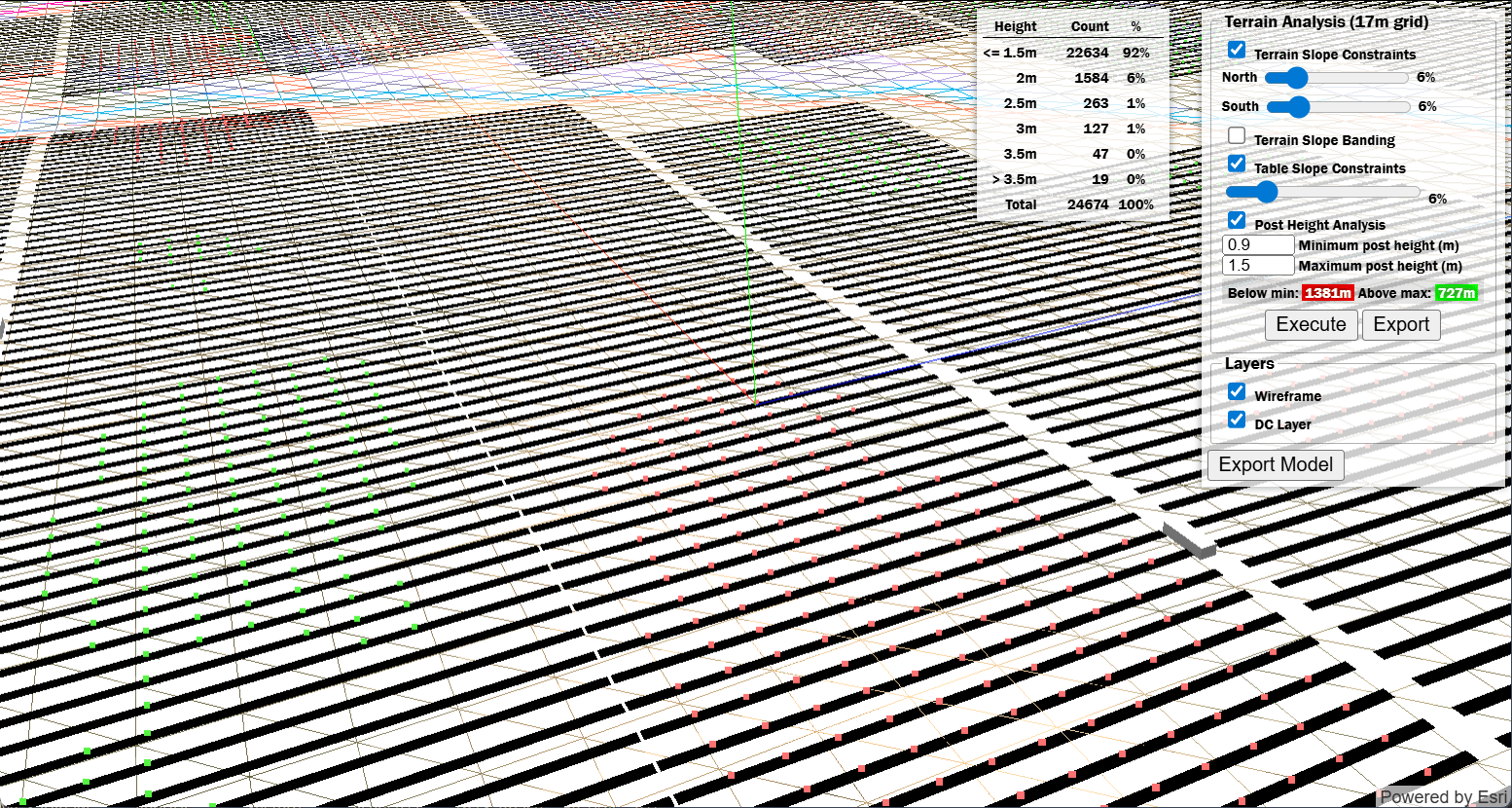Click the 100% total percentage cell

tap(1135, 204)
